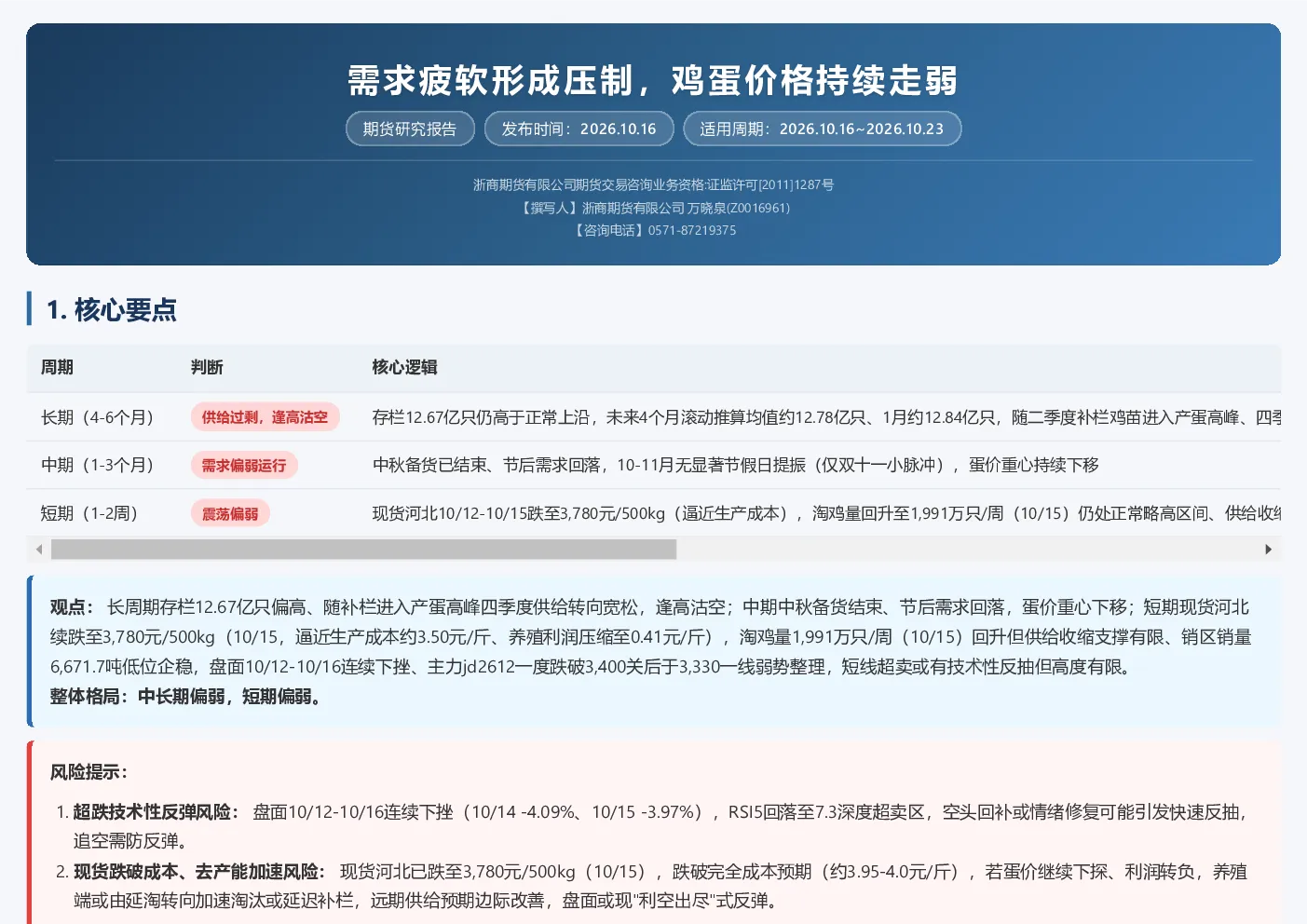This screenshot has height=924, width=1307.
Task: Click the horizontal scrollbar thumb under the table
Action: 363,550
